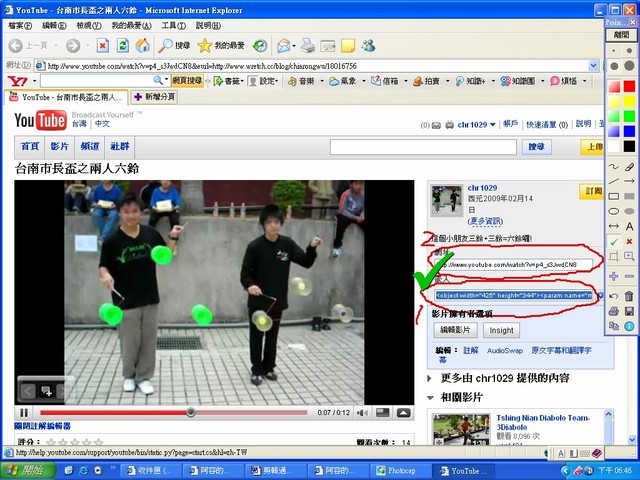Screen dimensions: 640x480
Task: Open the 新增分頁 new tab
Action: click(x=155, y=97)
